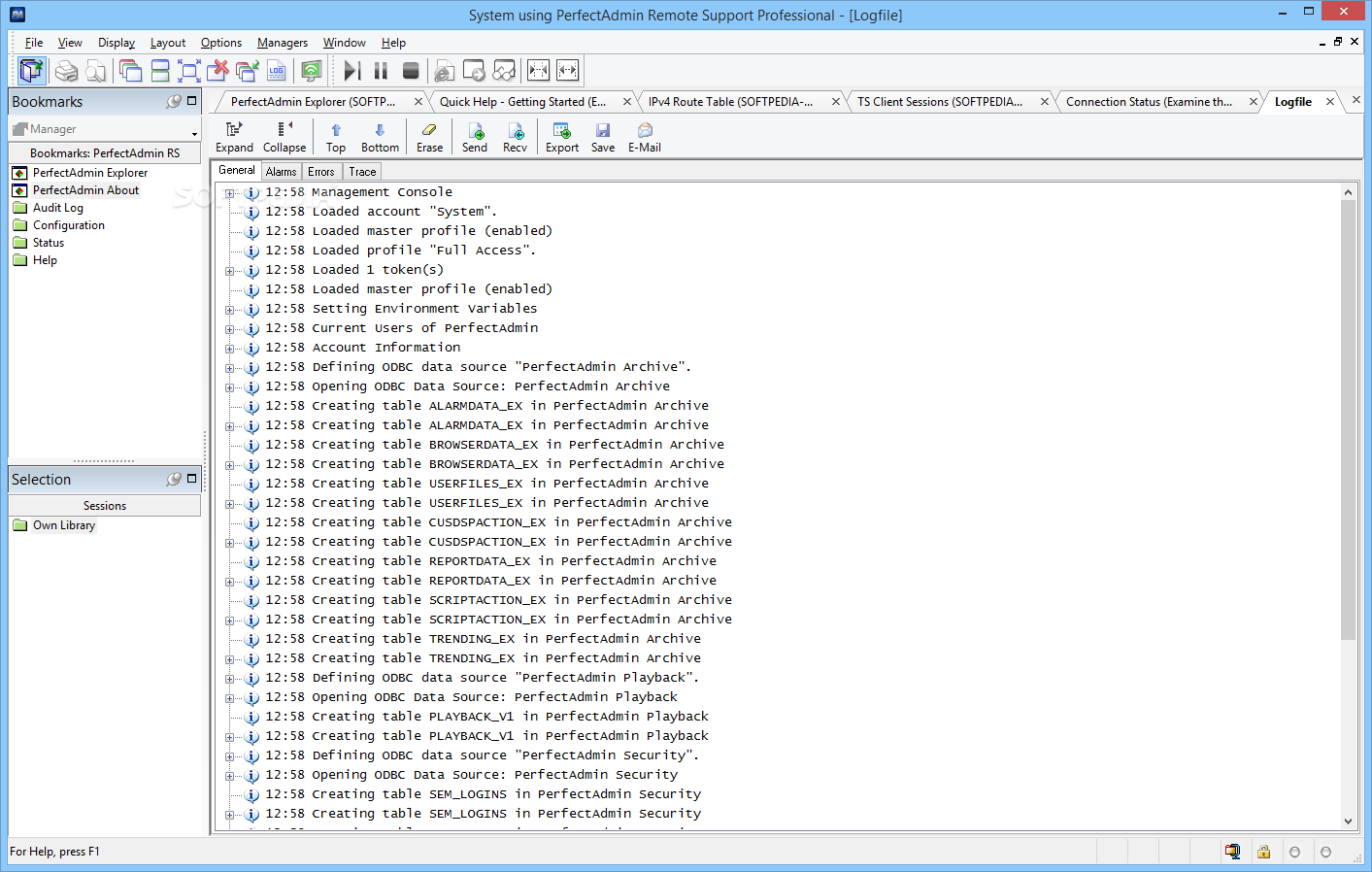Click the full-screen expand arrows icon
The width and height of the screenshot is (1372, 872).
189,71
